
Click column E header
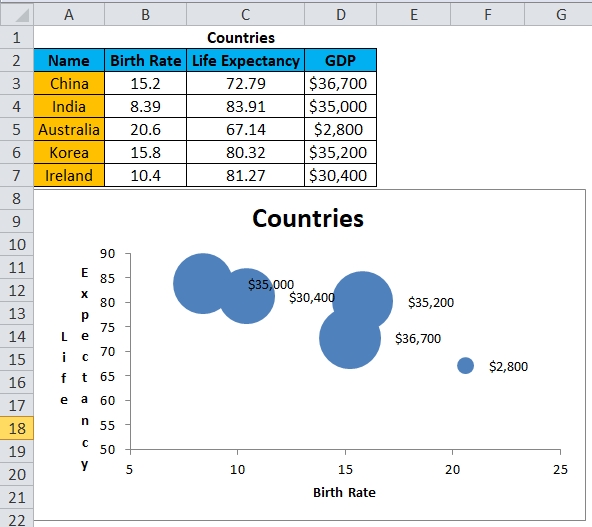coord(413,15)
